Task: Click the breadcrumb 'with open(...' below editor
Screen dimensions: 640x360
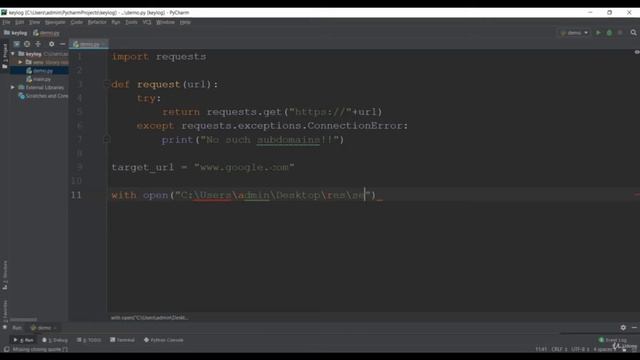Action: tap(149, 318)
